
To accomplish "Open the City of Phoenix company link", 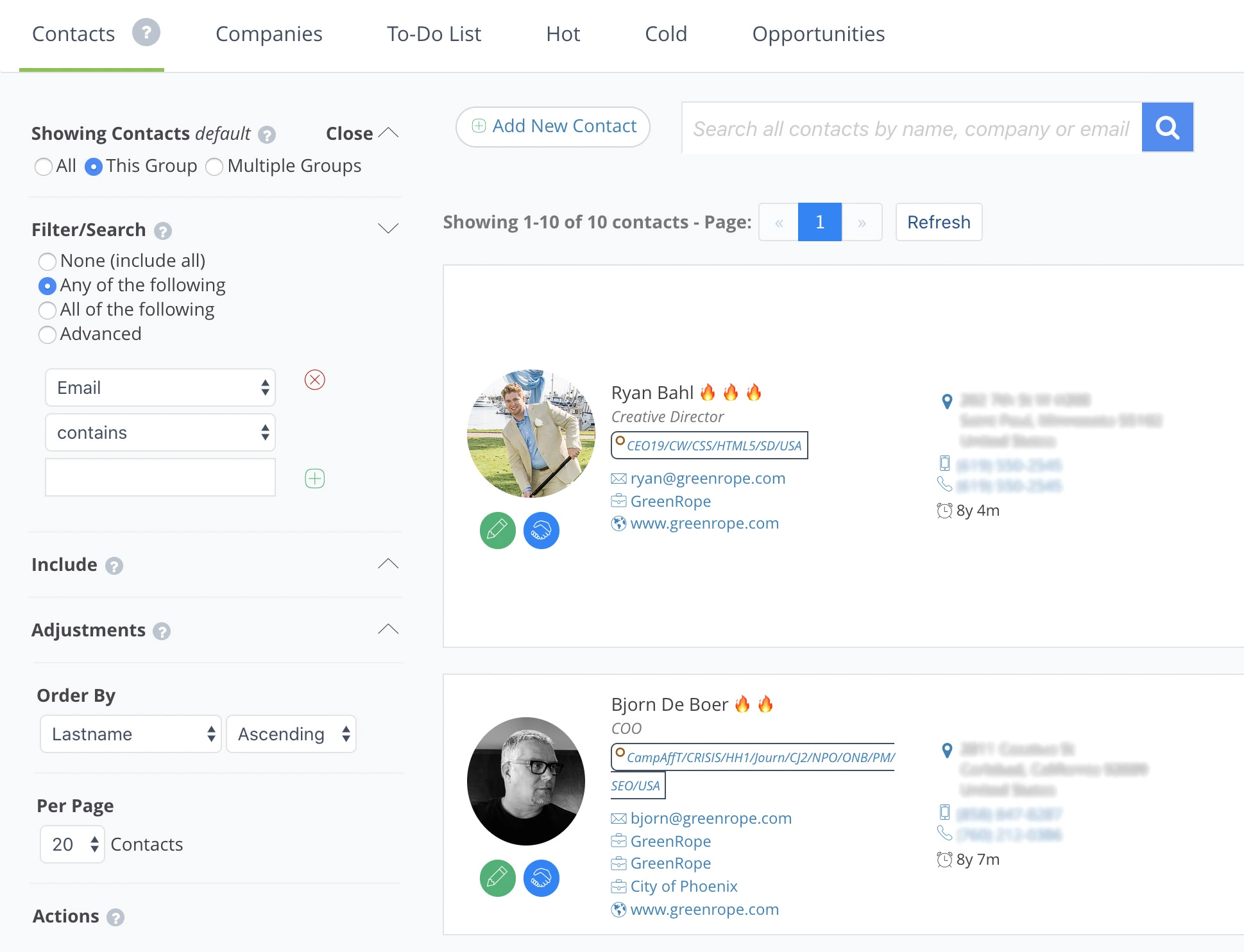I will pos(684,887).
